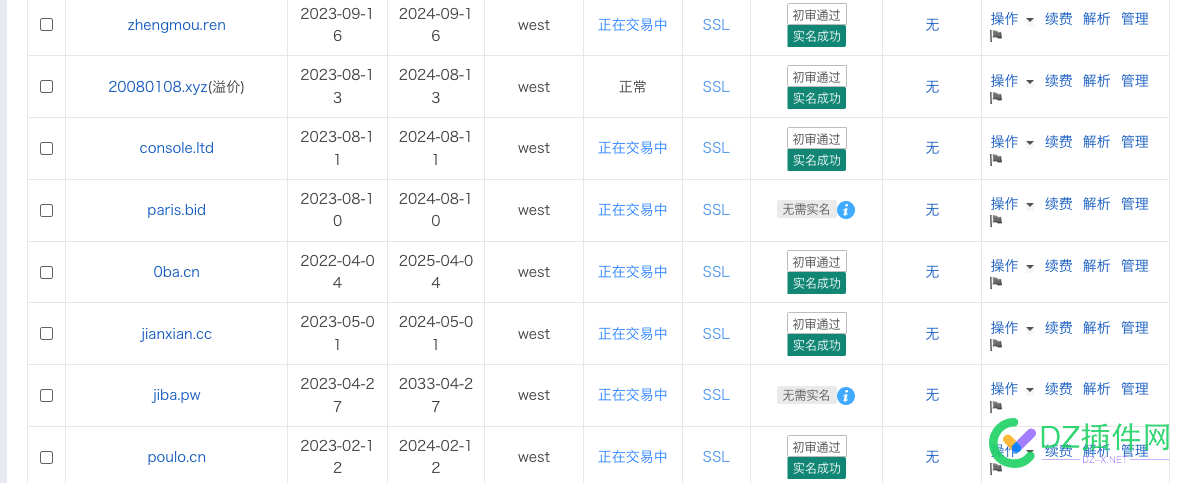
Task: Click west registrar cell for paris.bid
Action: point(534,210)
